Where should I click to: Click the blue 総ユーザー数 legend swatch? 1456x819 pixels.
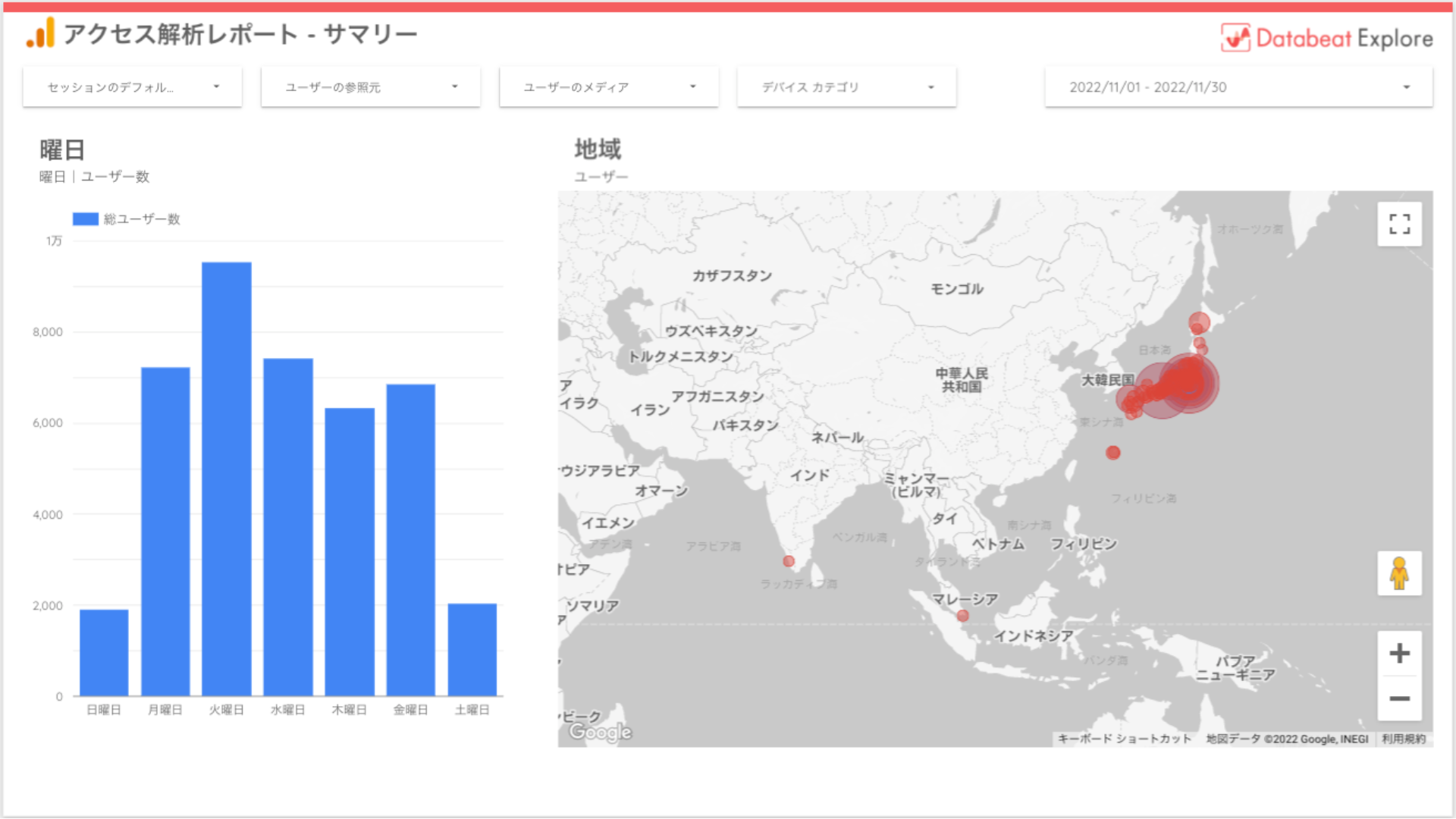pyautogui.click(x=86, y=219)
